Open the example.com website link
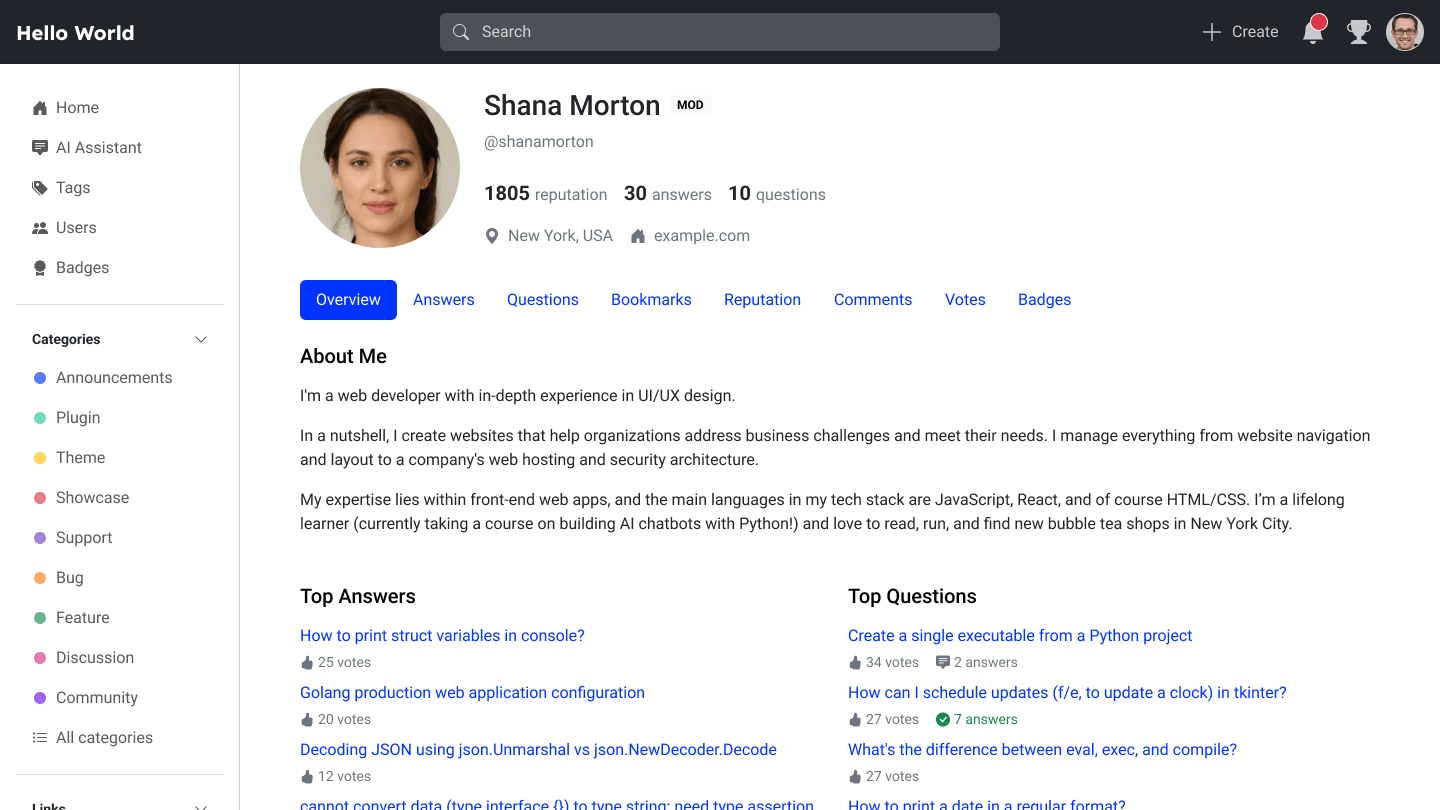1440x810 pixels. click(702, 235)
